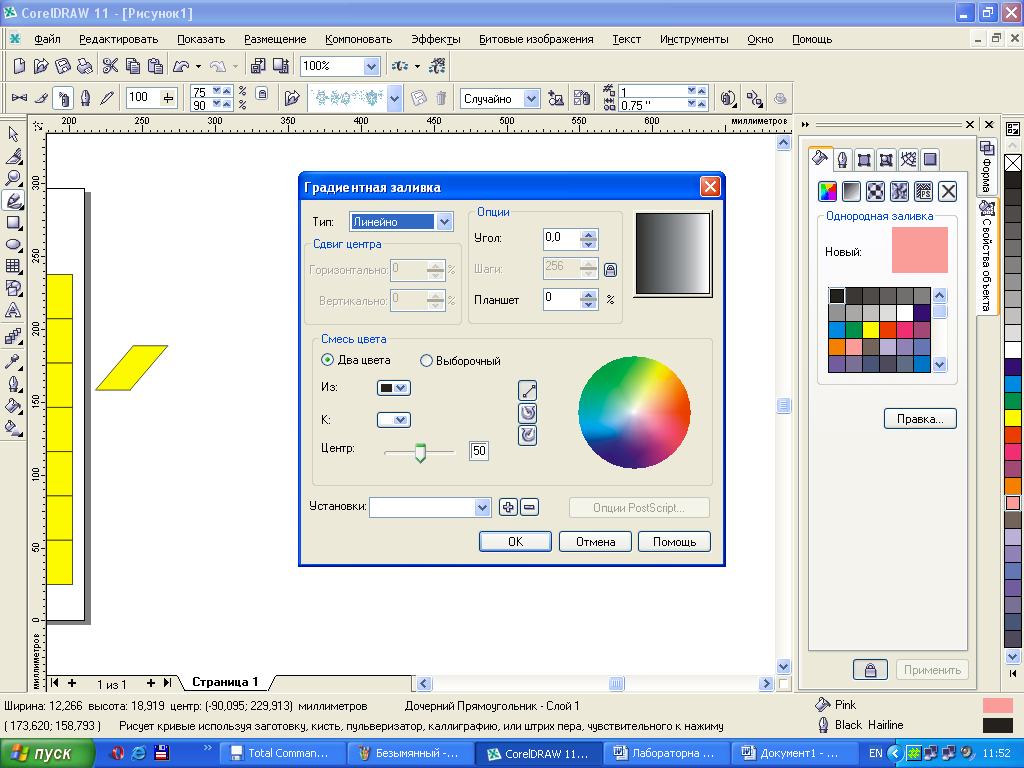Screen dimensions: 1024x768
Task: Open the 'Файл' menu
Action: pos(47,39)
